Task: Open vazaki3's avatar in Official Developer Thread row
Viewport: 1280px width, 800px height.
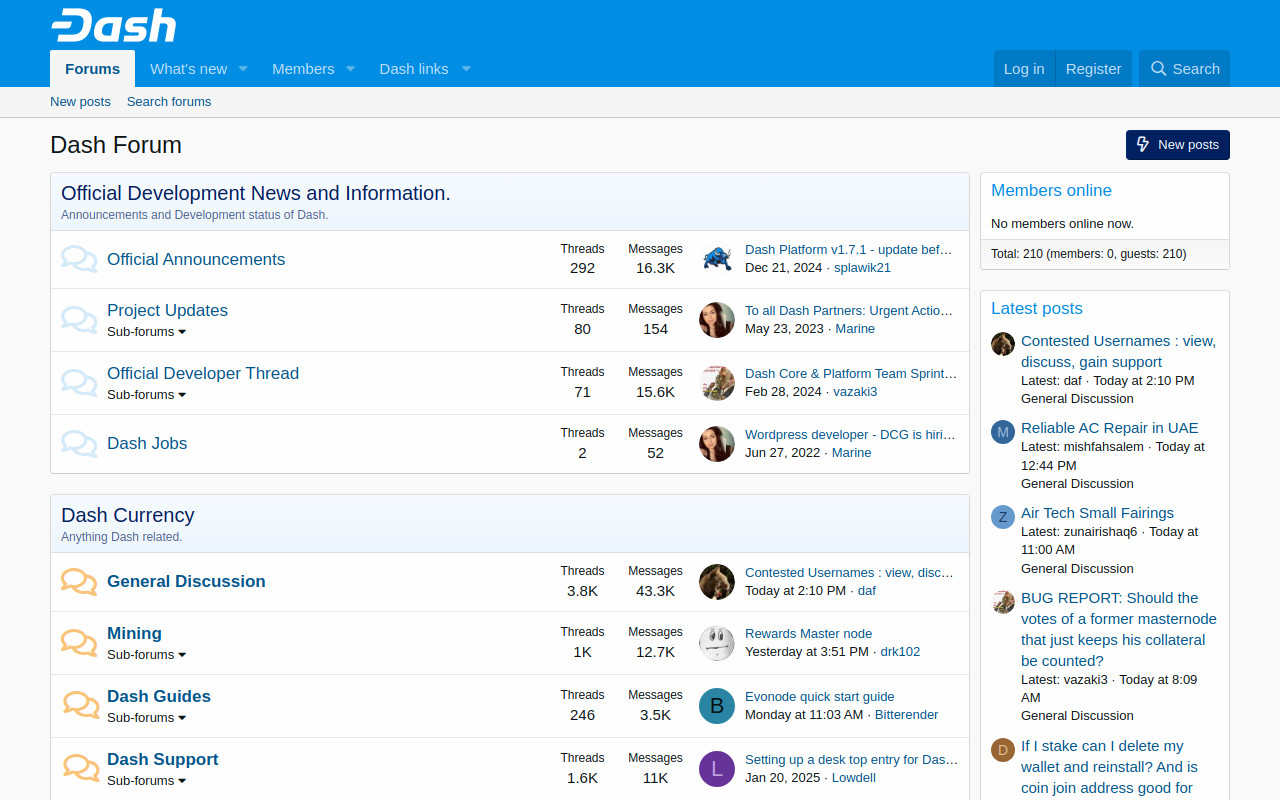Action: (x=717, y=383)
